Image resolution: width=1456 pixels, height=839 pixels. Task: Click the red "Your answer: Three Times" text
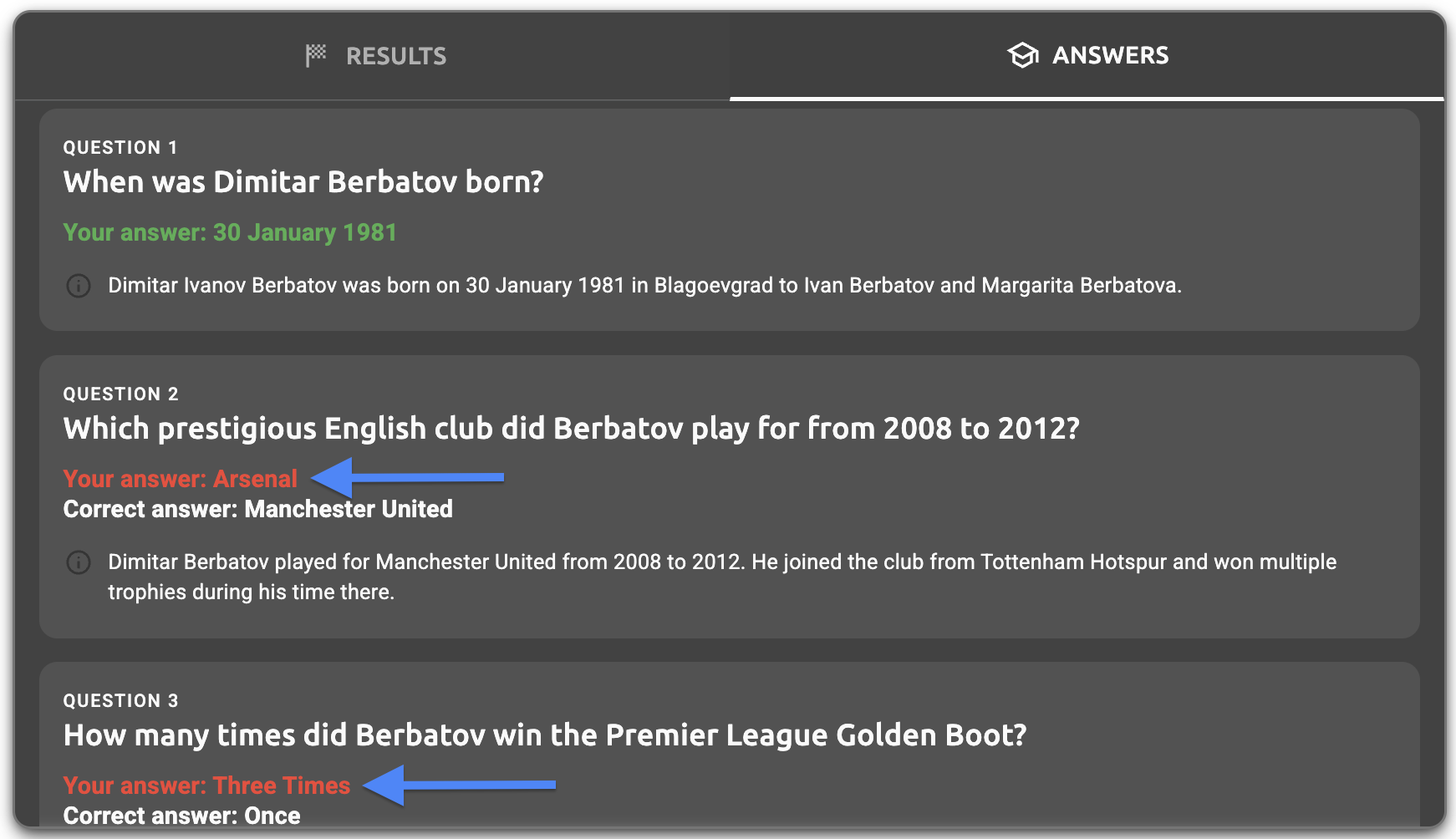[x=206, y=786]
